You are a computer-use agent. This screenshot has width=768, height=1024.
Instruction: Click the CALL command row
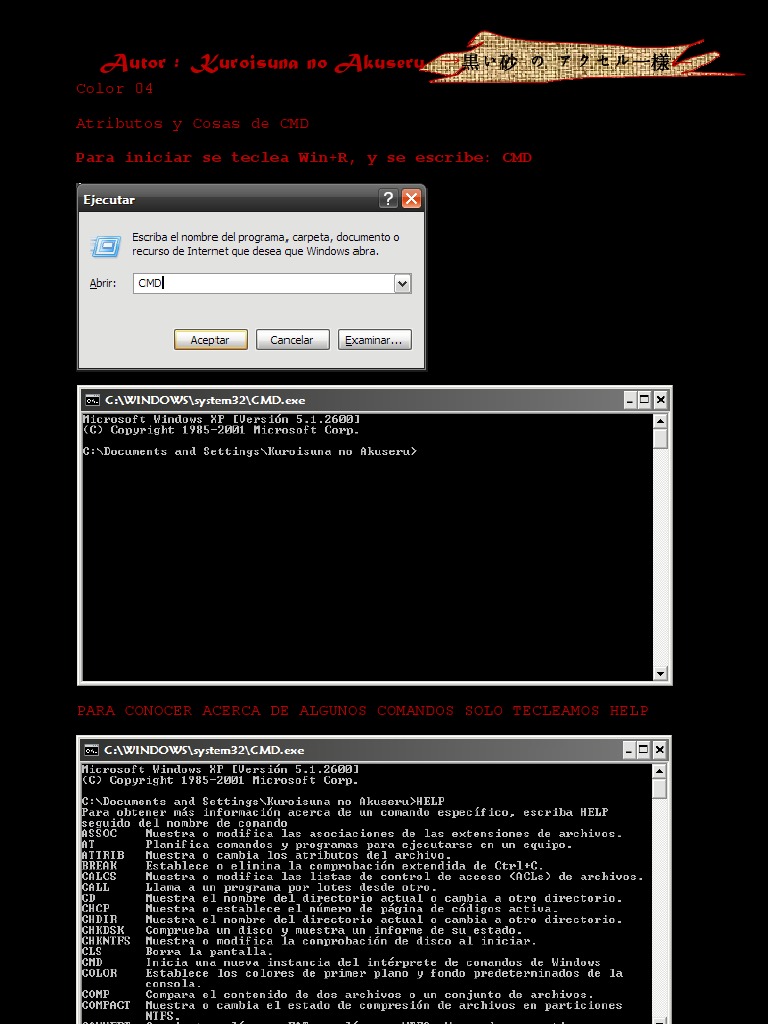tap(259, 888)
